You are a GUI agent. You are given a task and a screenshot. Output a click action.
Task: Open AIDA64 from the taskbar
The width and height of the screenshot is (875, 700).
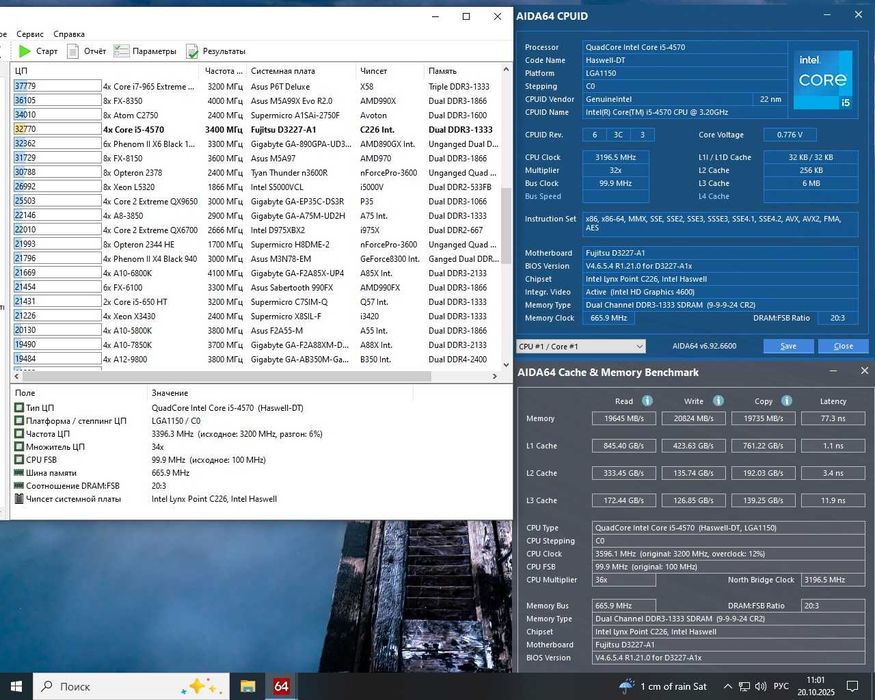click(281, 686)
